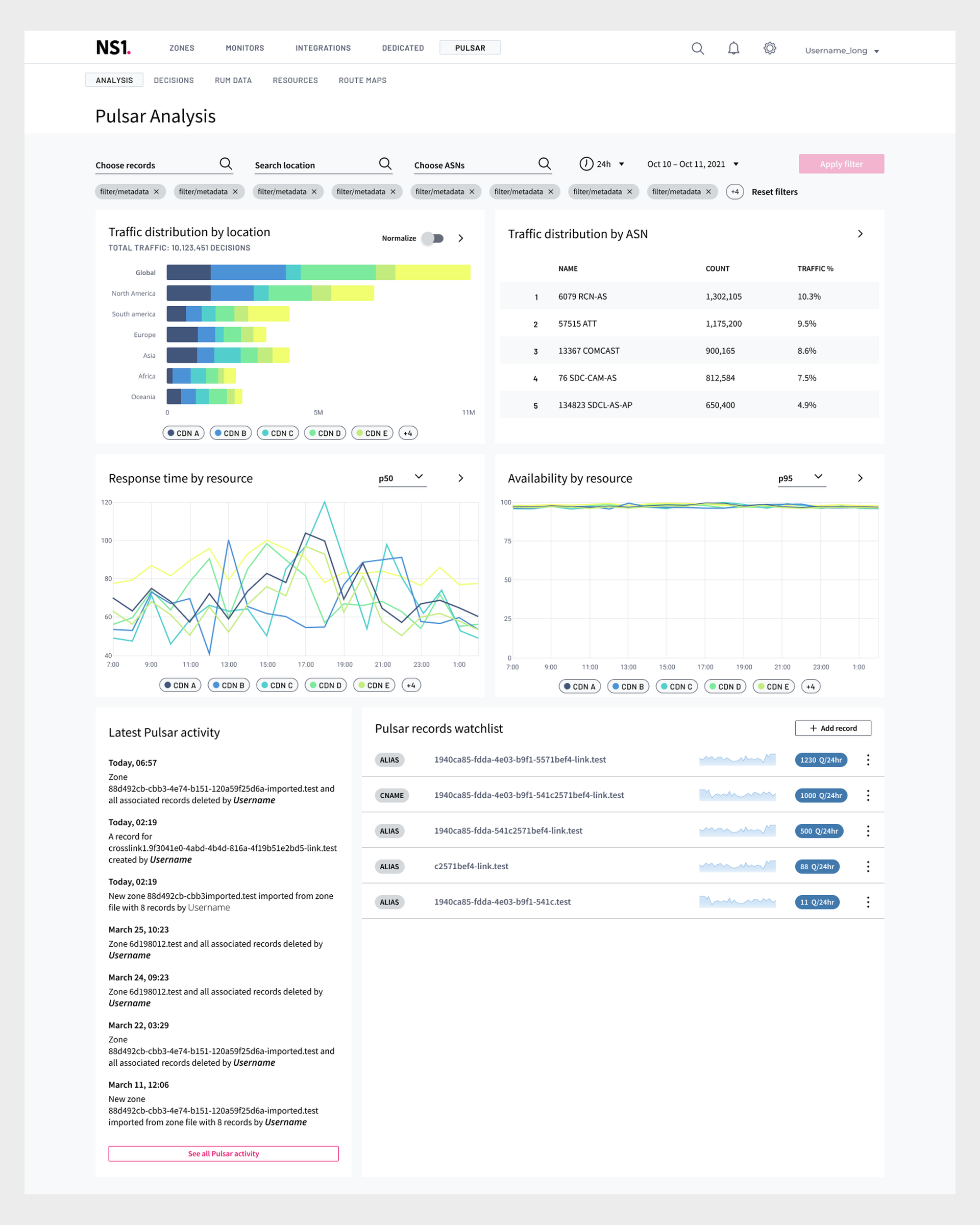Open kebab menu for 1230 Q/24hr record
Viewport: 980px width, 1225px height.
click(x=868, y=760)
